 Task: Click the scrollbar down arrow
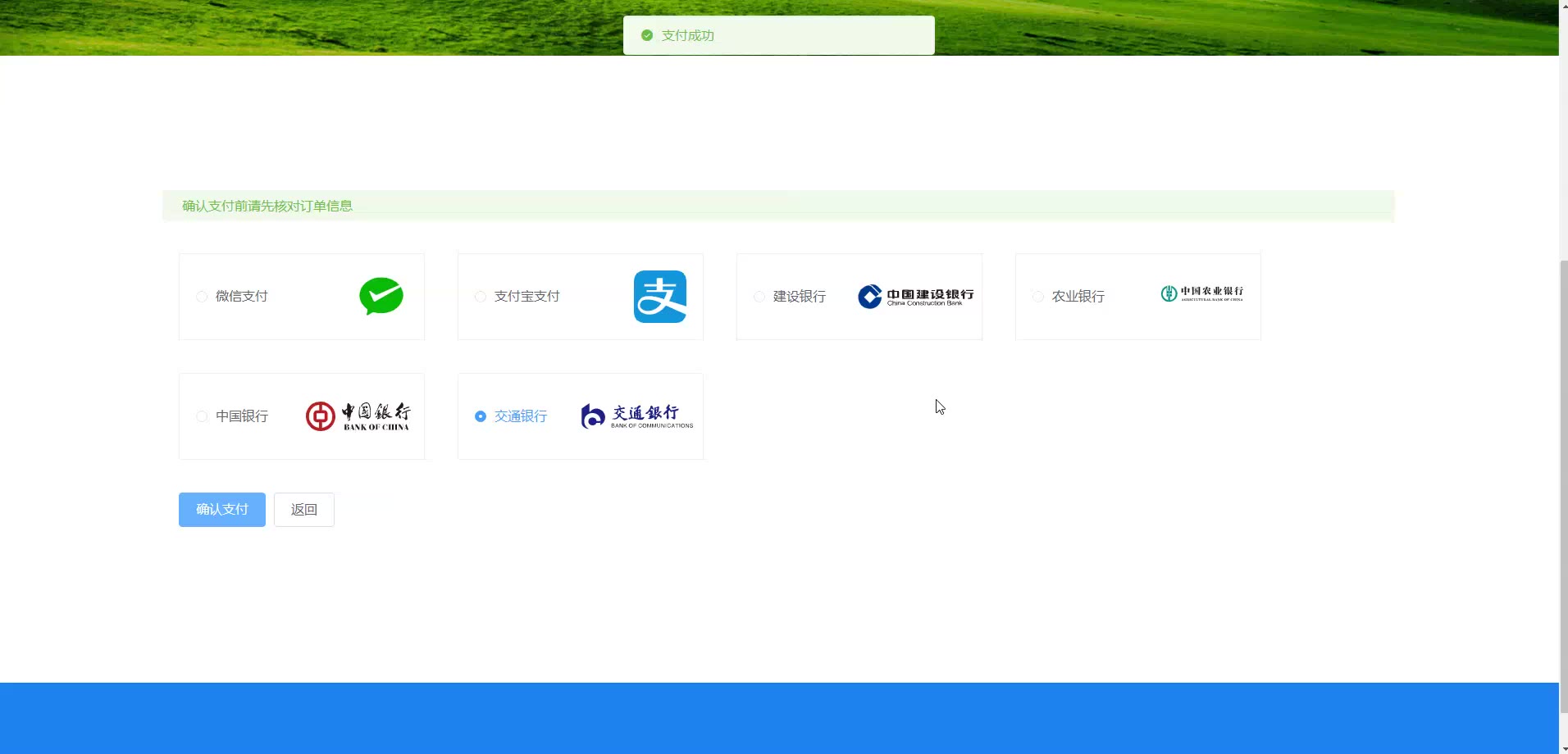[x=1563, y=747]
